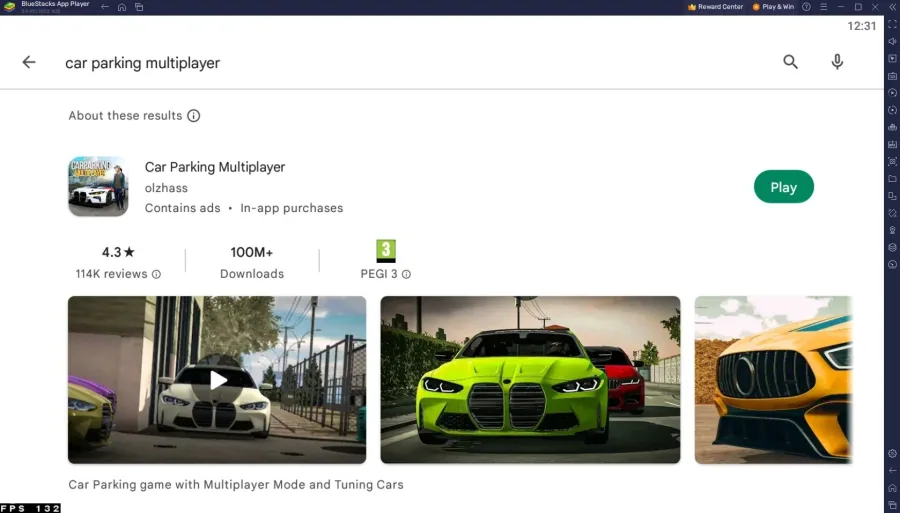This screenshot has height=513, width=900.
Task: Open the BlueStacks hamburger menu
Action: click(x=824, y=7)
